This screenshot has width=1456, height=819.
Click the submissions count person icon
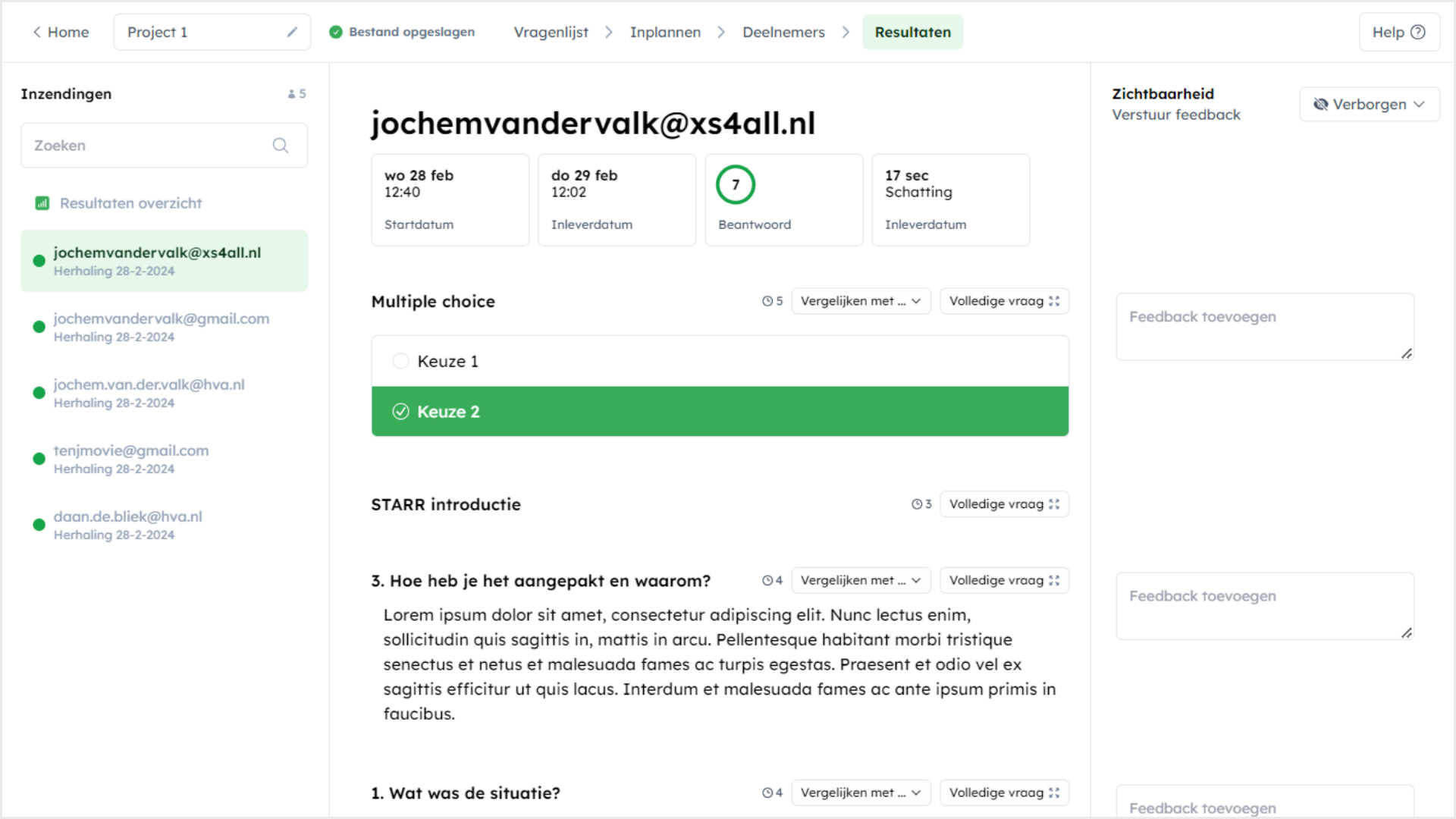pyautogui.click(x=291, y=94)
